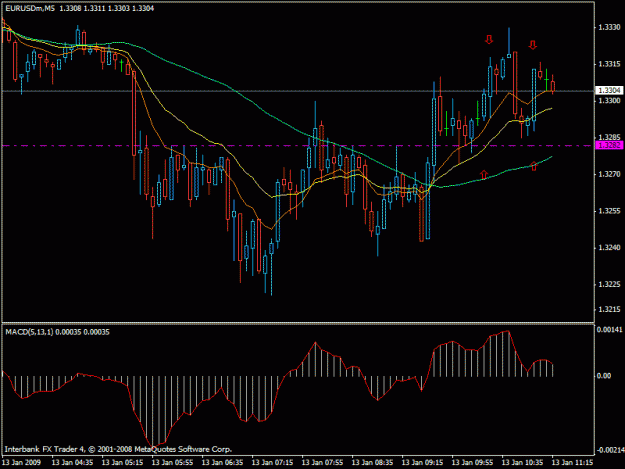The image size is (625, 469).
Task: Click the 13 Jan 10:35 time label
Action: 522,463
